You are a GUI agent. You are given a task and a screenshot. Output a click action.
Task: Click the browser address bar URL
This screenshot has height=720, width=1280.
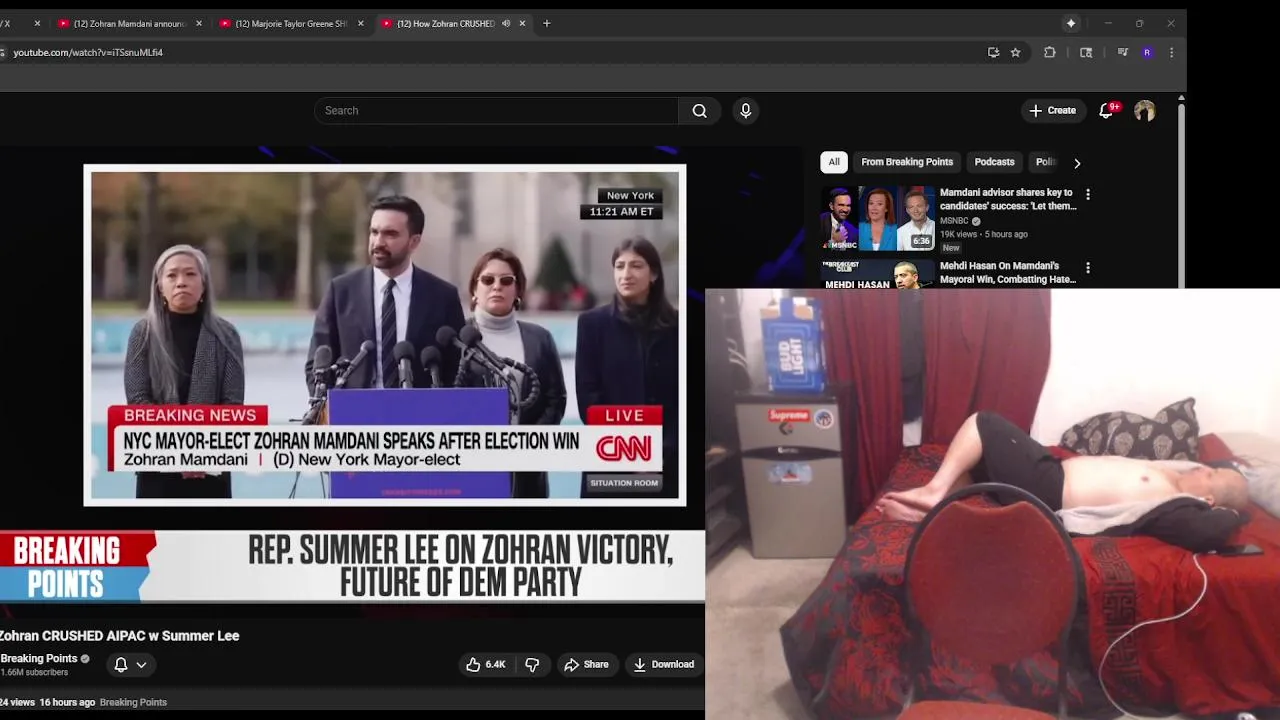tap(88, 52)
